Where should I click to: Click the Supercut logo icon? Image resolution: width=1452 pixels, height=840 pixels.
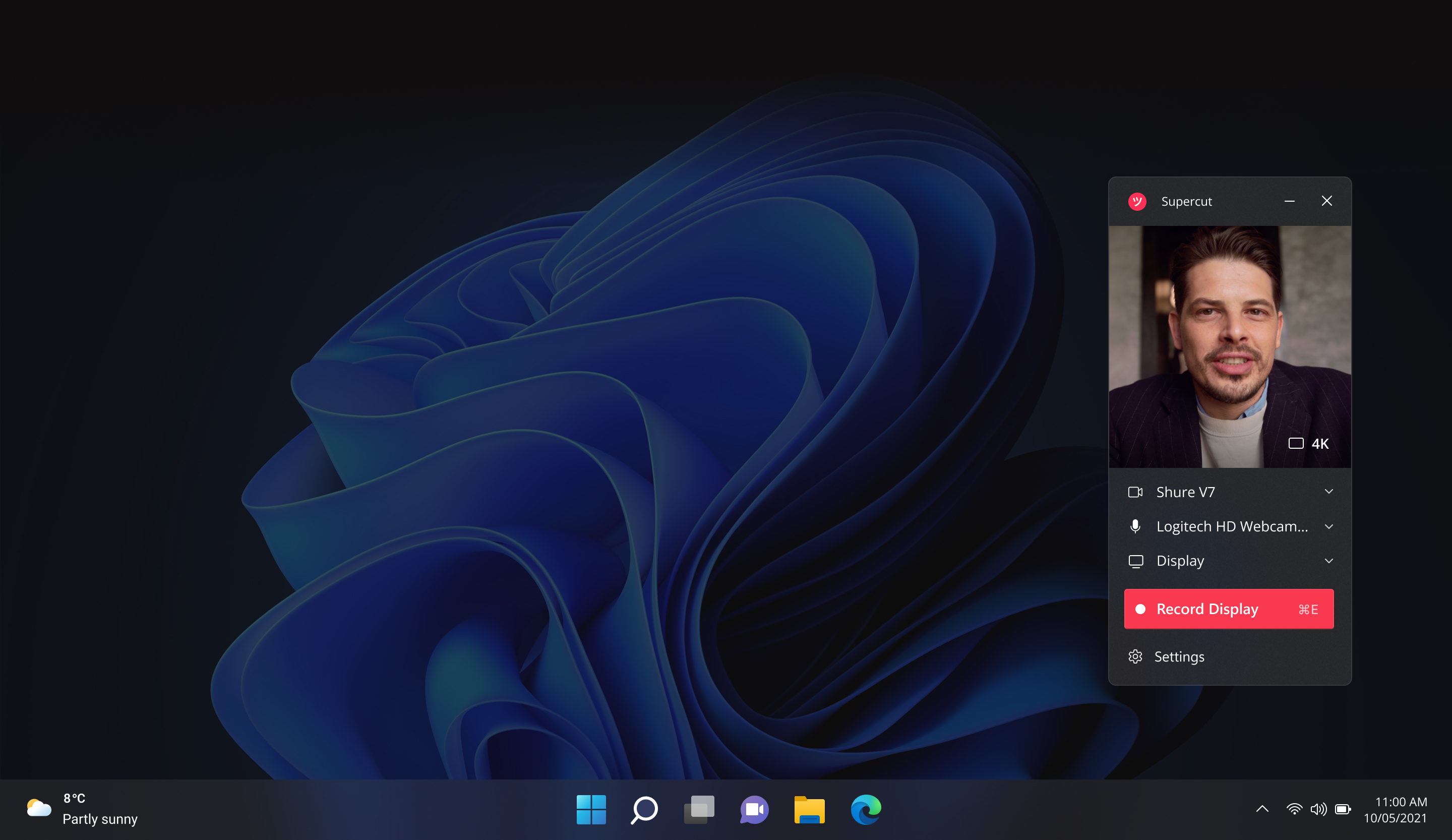[1137, 201]
